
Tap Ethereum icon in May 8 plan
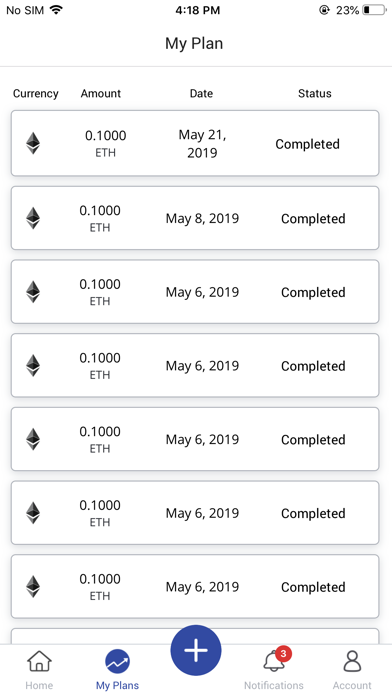33,218
